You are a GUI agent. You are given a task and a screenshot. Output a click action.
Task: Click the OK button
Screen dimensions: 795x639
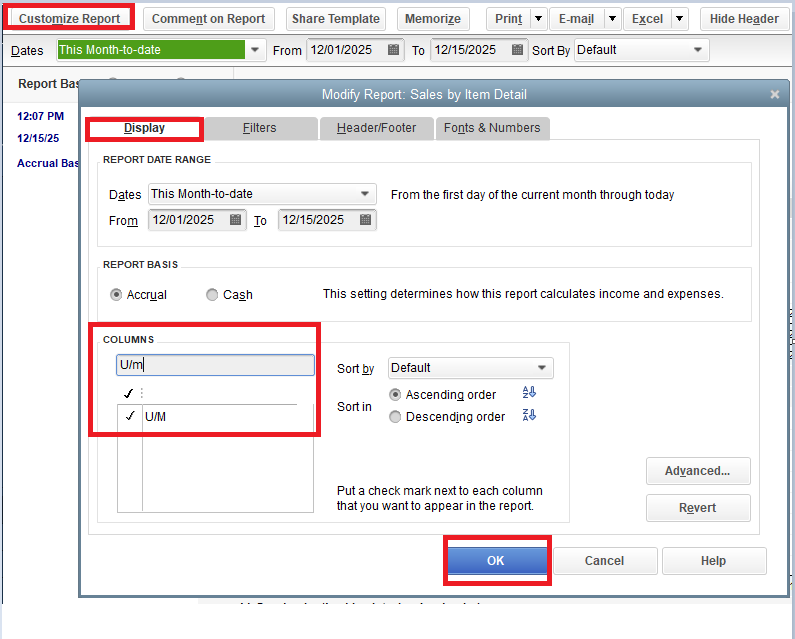(x=496, y=561)
